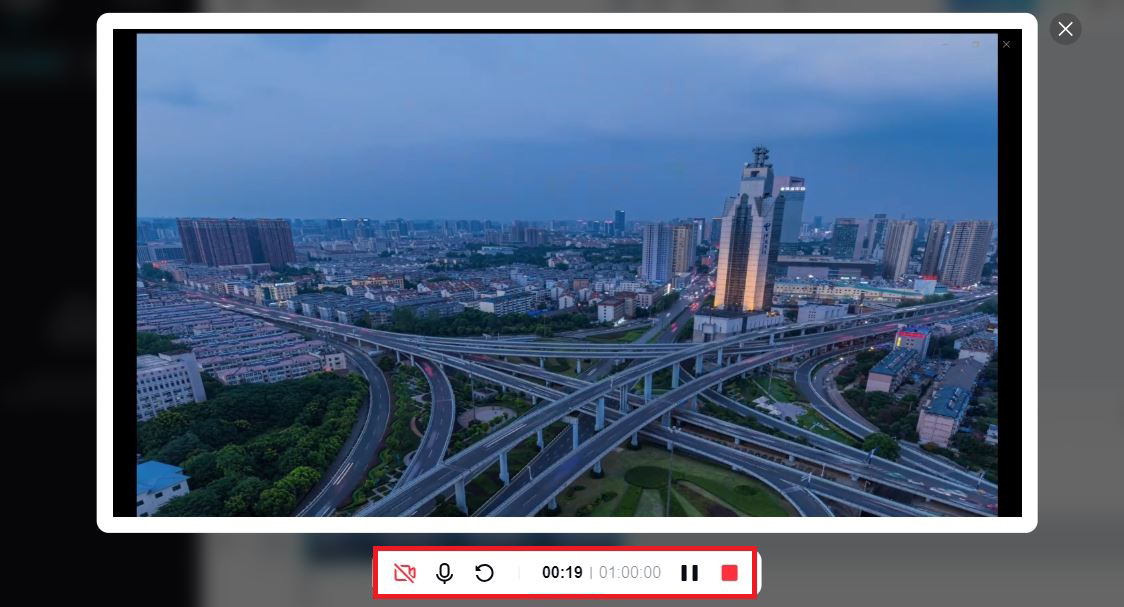Click the elapsed time 00:19
The height and width of the screenshot is (607, 1124).
click(x=562, y=573)
